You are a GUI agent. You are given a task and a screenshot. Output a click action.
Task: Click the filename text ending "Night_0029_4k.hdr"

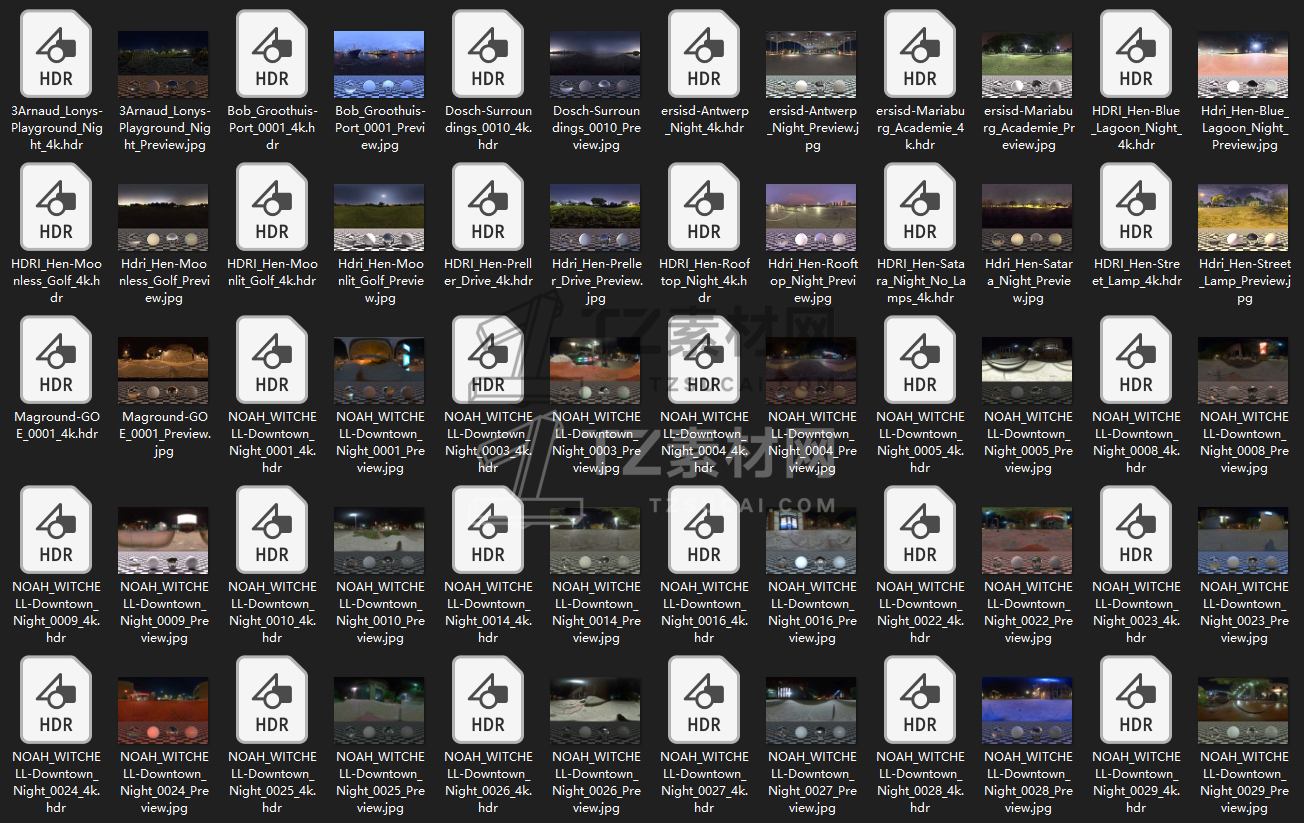click(1136, 782)
